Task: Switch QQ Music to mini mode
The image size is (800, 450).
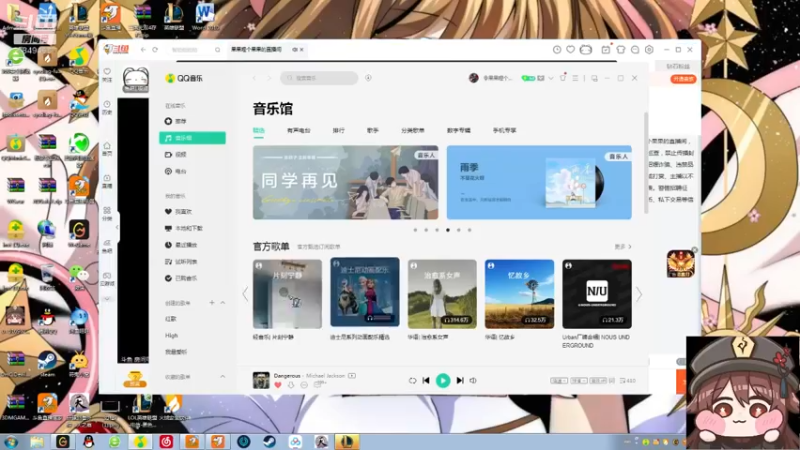Action: click(x=594, y=78)
